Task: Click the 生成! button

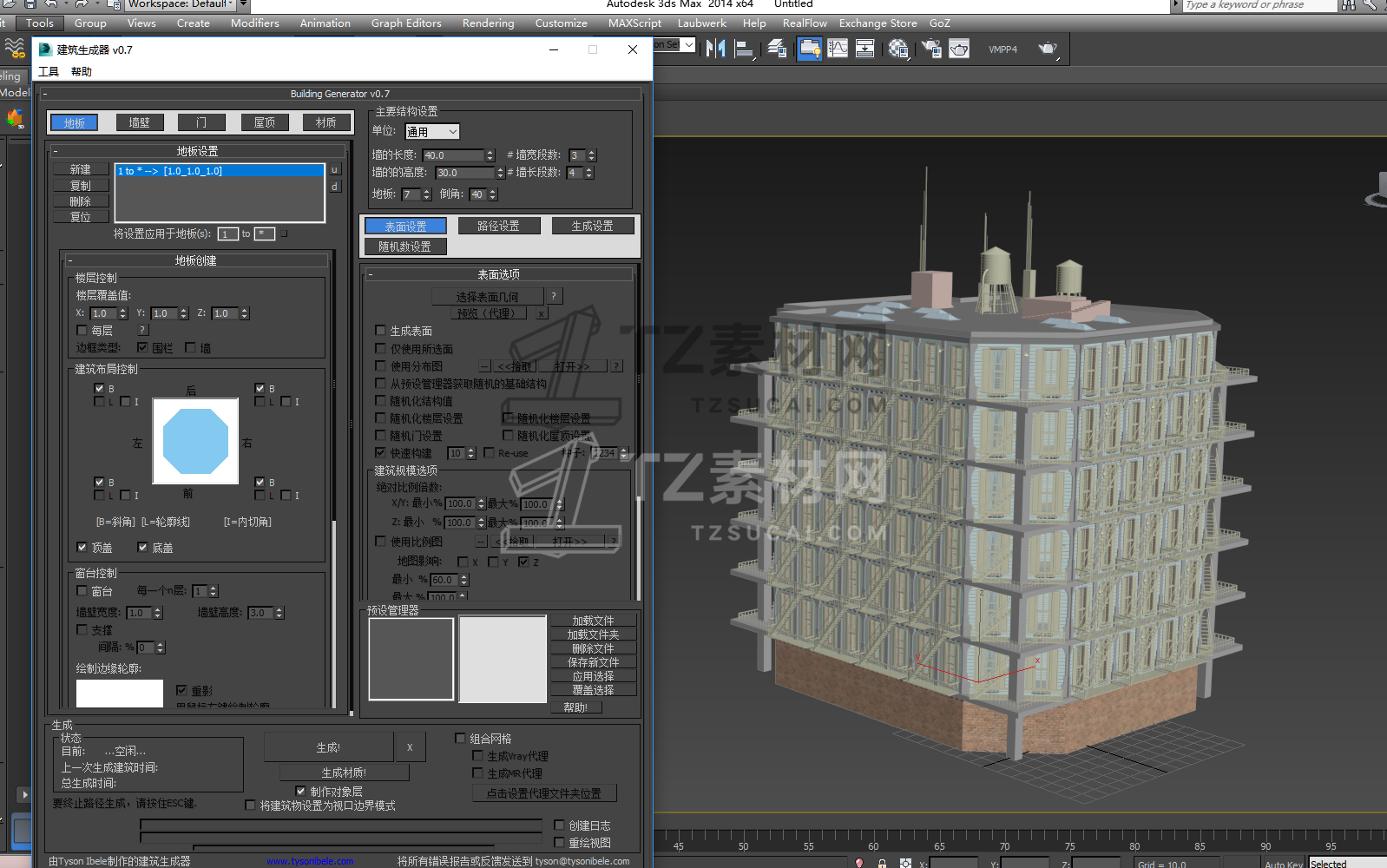Action: tap(328, 747)
